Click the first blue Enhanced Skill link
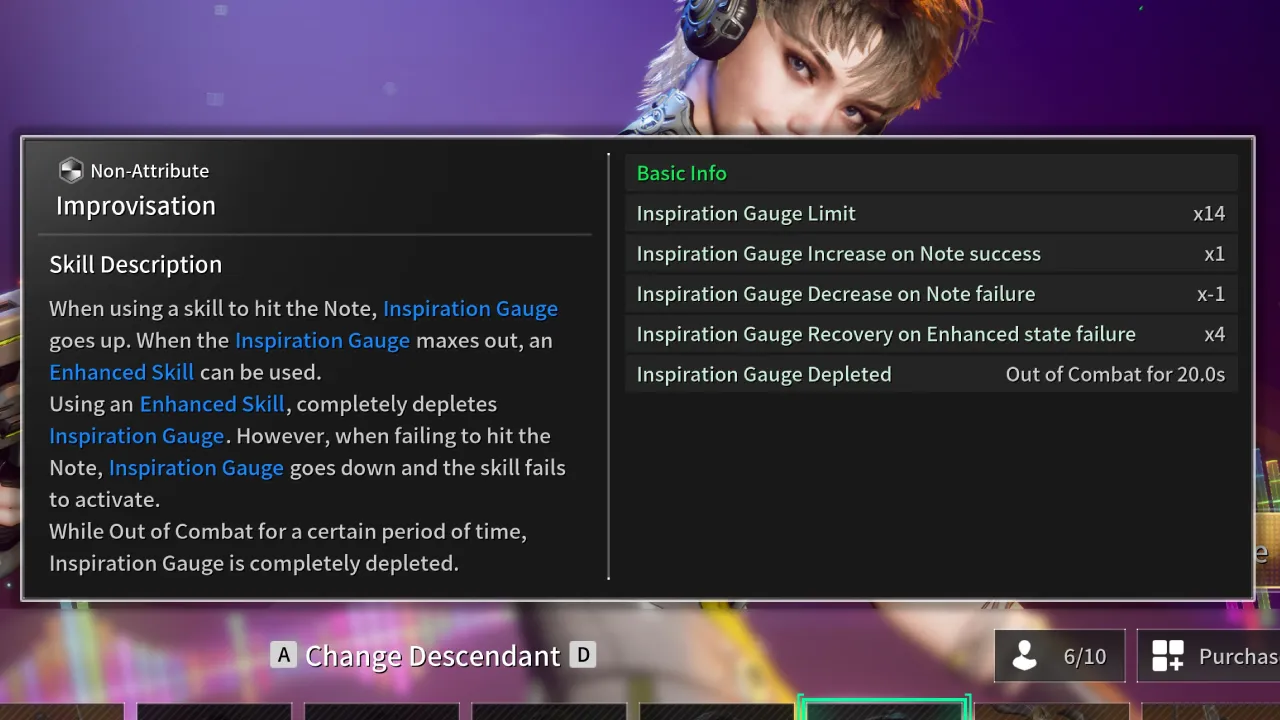Image resolution: width=1280 pixels, height=720 pixels. click(121, 373)
